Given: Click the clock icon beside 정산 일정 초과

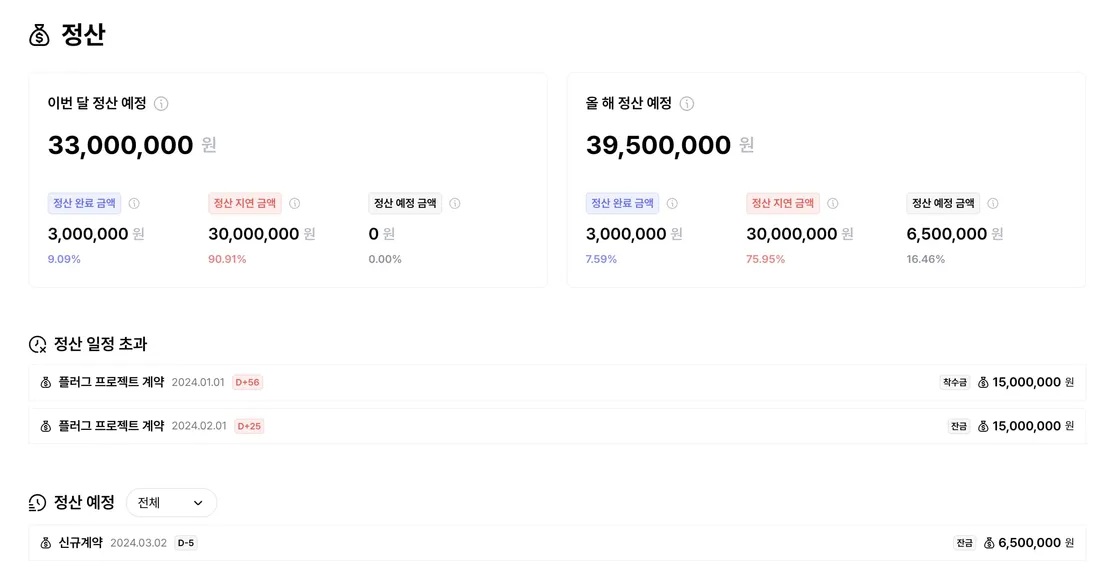Looking at the screenshot, I should point(37,345).
